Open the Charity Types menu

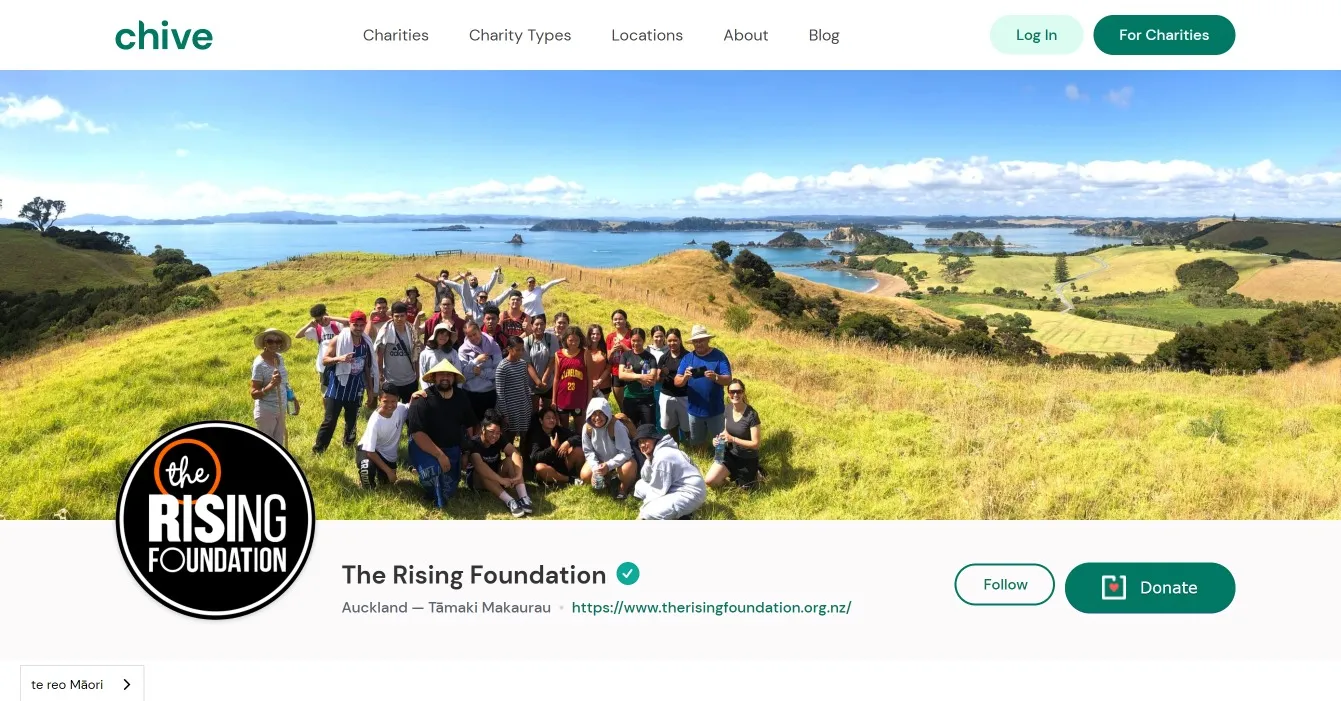[520, 35]
